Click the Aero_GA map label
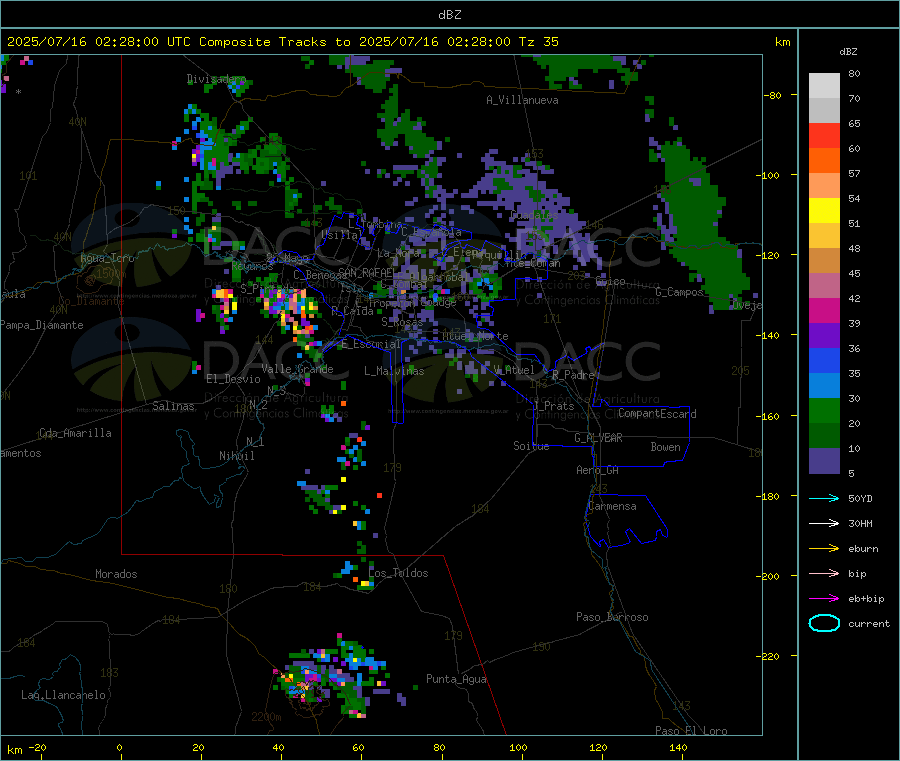This screenshot has width=900, height=761. (x=598, y=470)
